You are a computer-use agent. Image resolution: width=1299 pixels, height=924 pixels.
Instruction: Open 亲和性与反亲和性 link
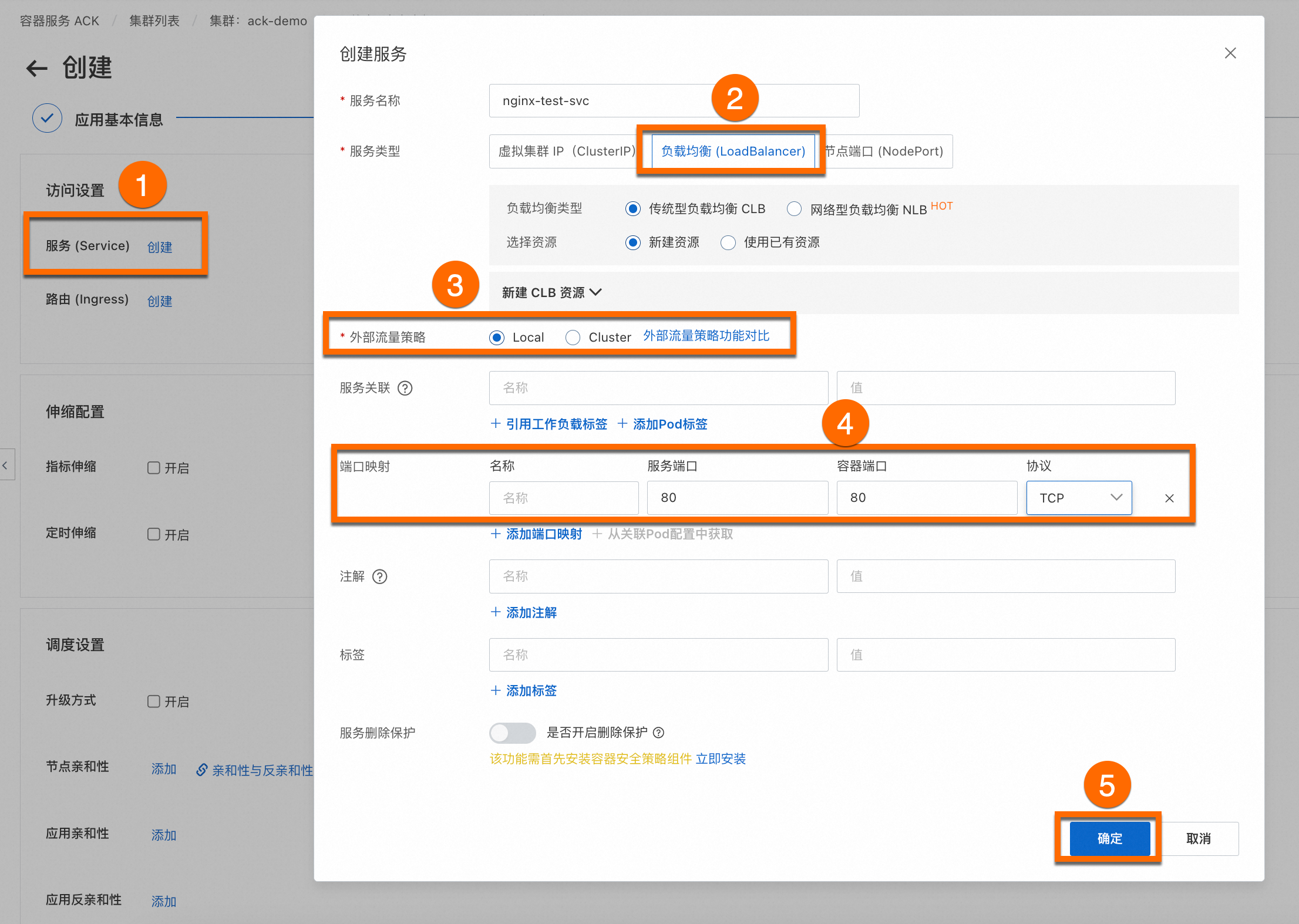(x=263, y=770)
